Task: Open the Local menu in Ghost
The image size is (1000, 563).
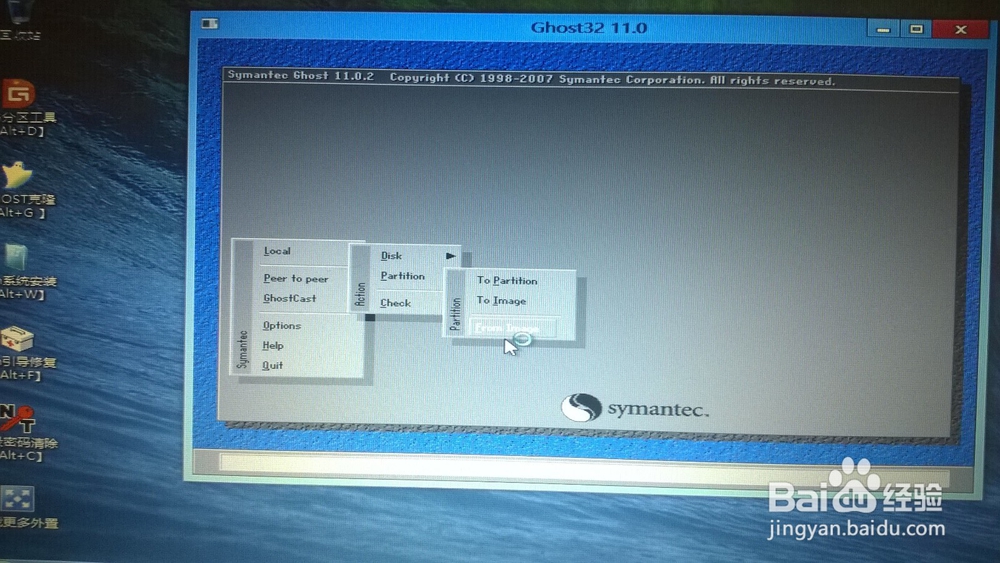Action: 277,251
